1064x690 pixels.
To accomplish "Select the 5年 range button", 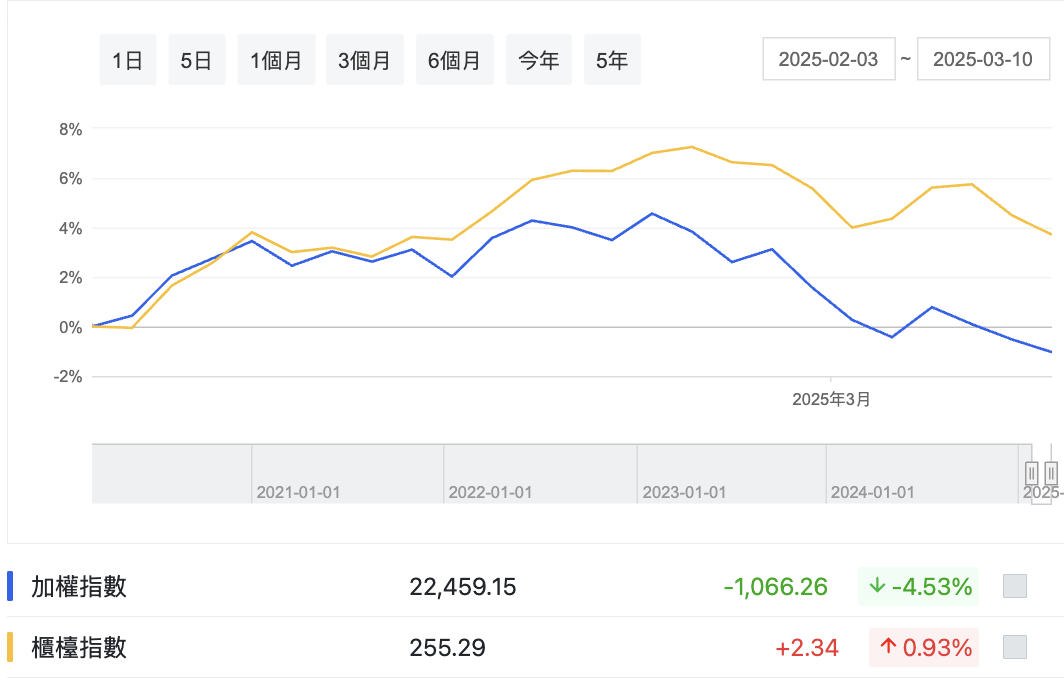I will (612, 60).
